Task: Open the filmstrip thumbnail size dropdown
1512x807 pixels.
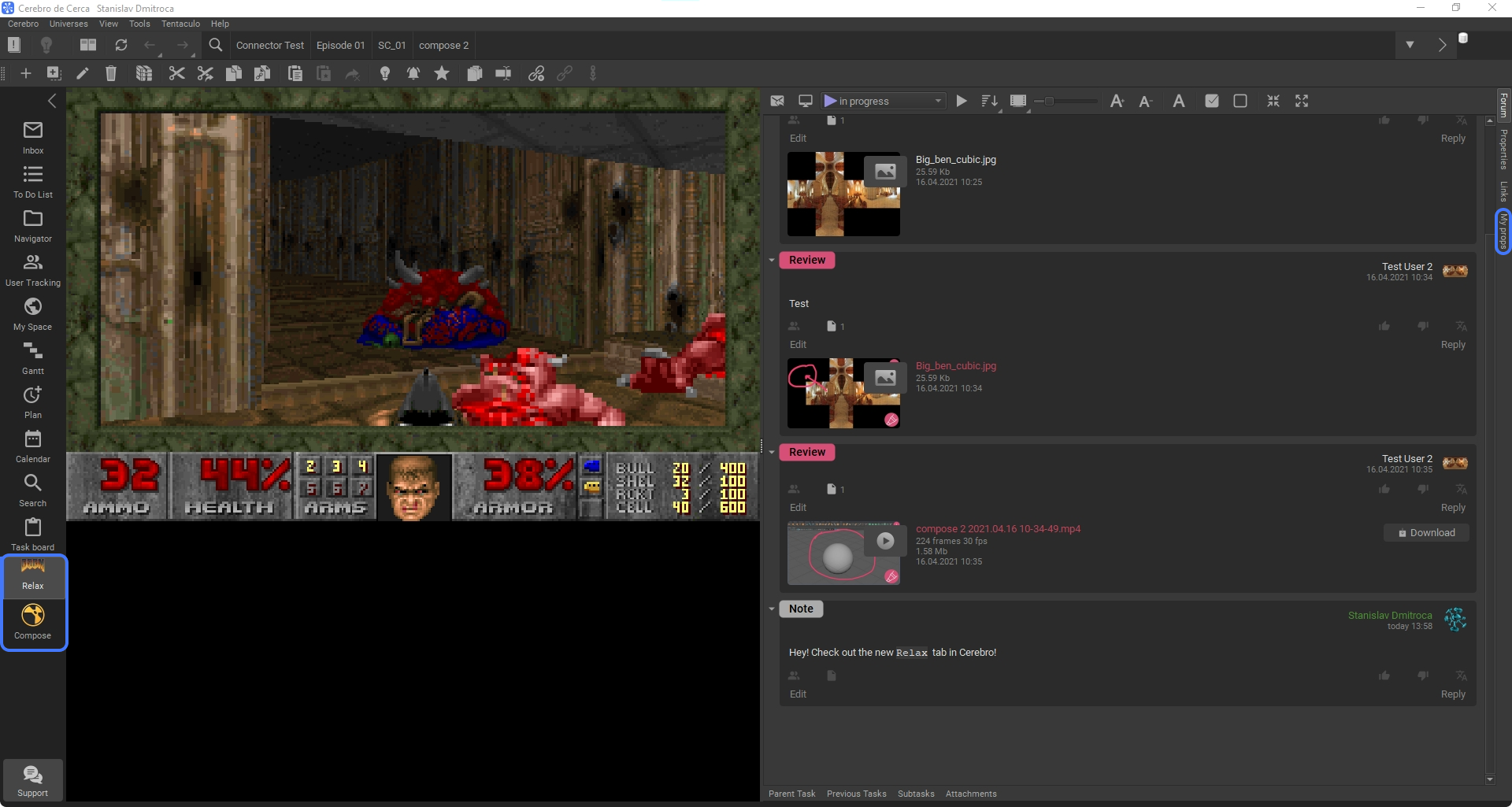Action: pyautogui.click(x=1019, y=101)
